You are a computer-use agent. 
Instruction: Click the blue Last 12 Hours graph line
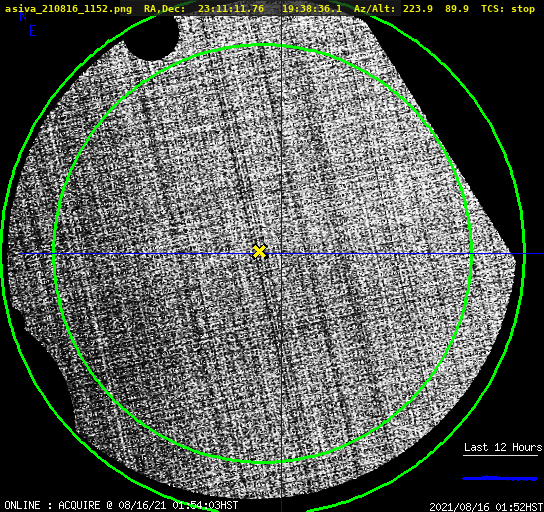[500, 478]
